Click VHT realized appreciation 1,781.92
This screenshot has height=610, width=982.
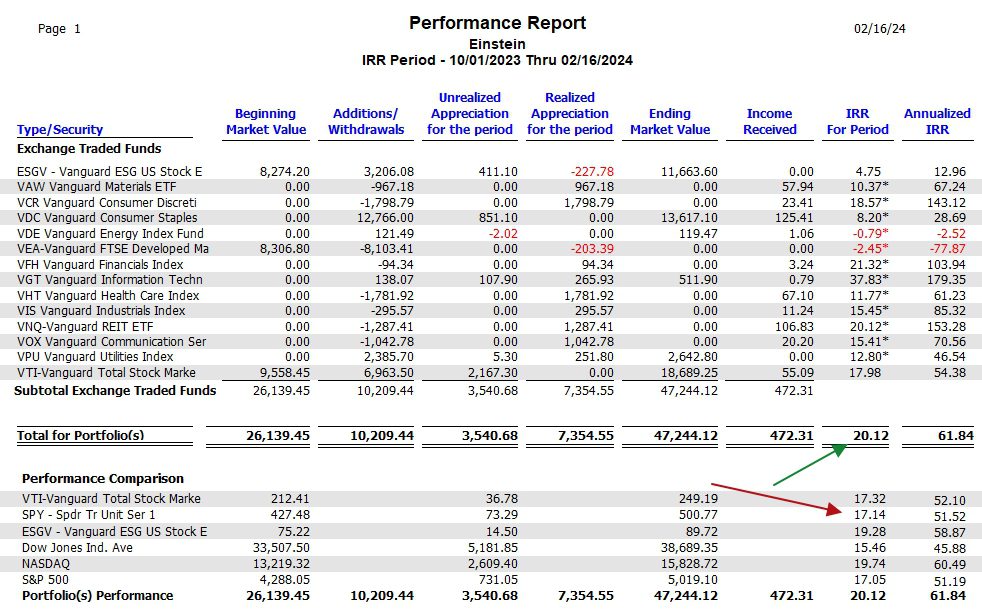pyautogui.click(x=589, y=295)
